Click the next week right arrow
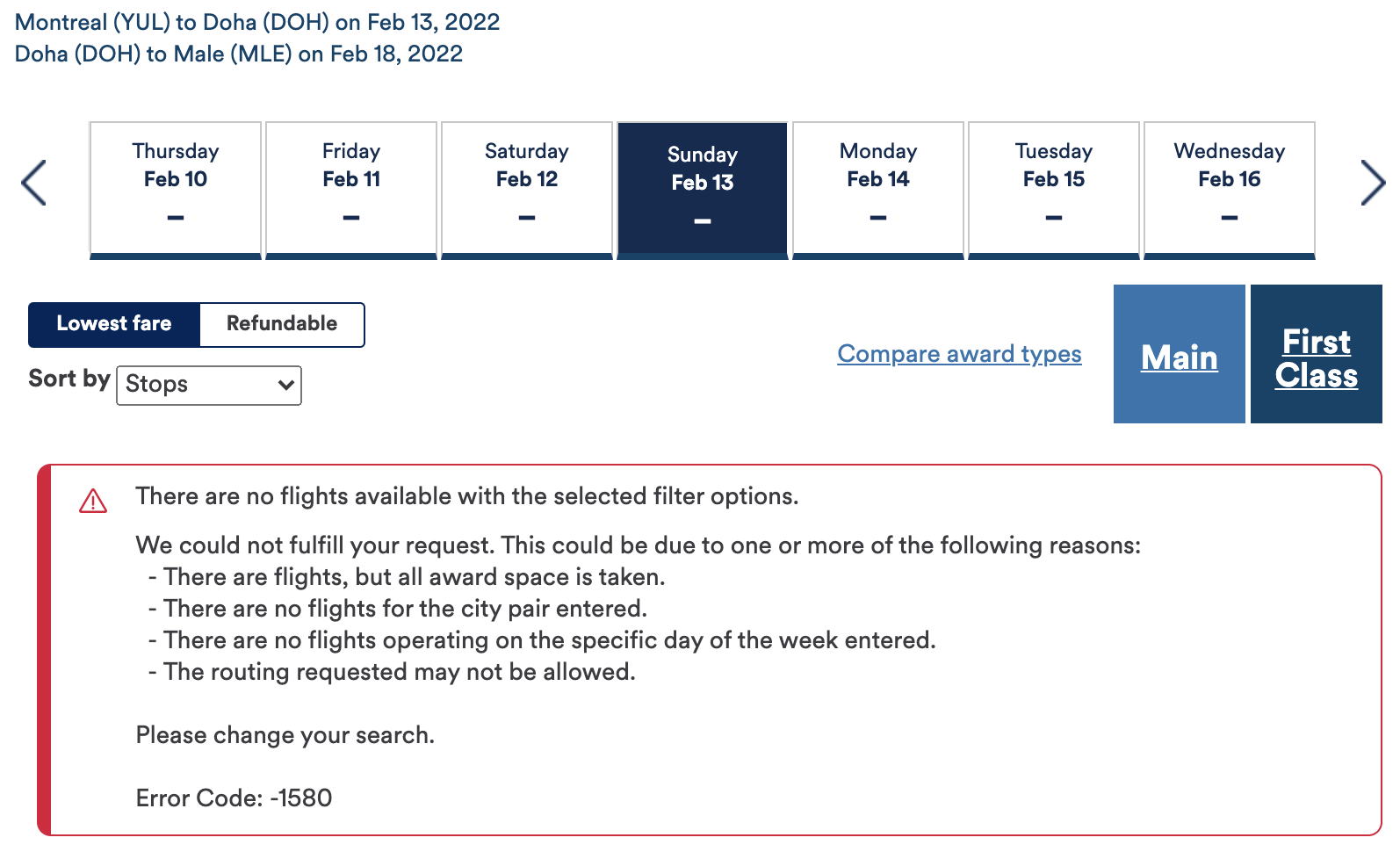The height and width of the screenshot is (852, 1400). point(1372,183)
